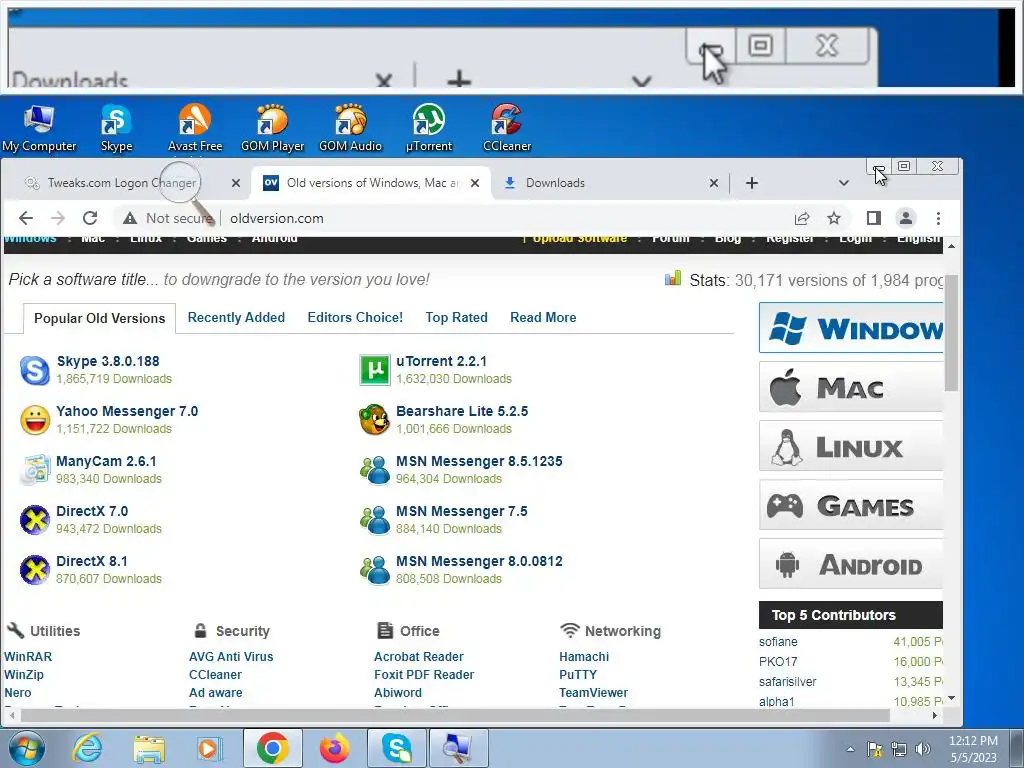Launch uTorrent desktop shortcut
The image size is (1024, 768).
(428, 127)
